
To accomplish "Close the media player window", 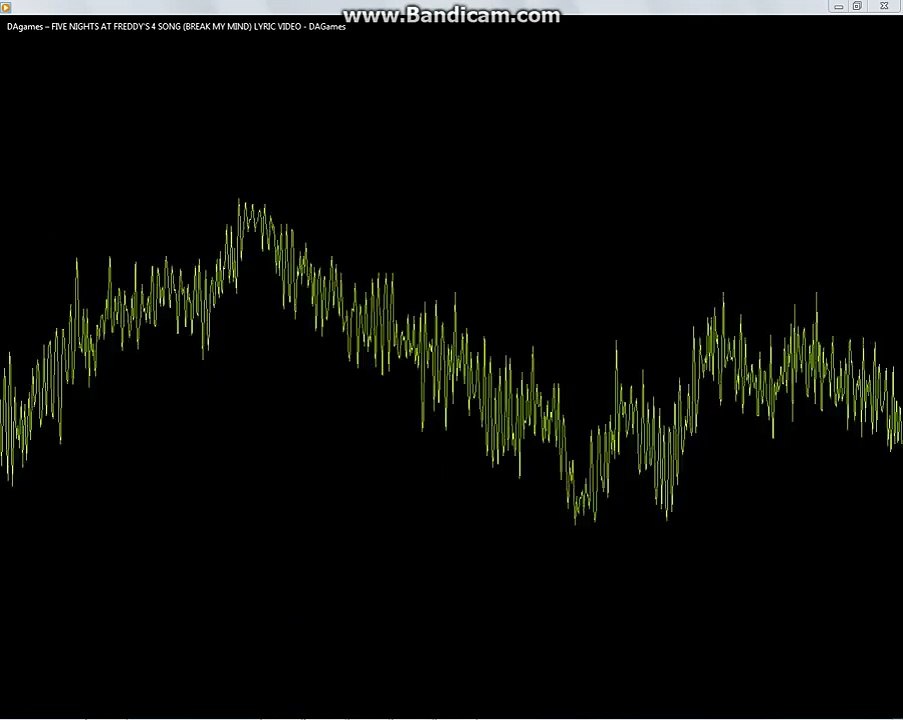I will click(884, 6).
